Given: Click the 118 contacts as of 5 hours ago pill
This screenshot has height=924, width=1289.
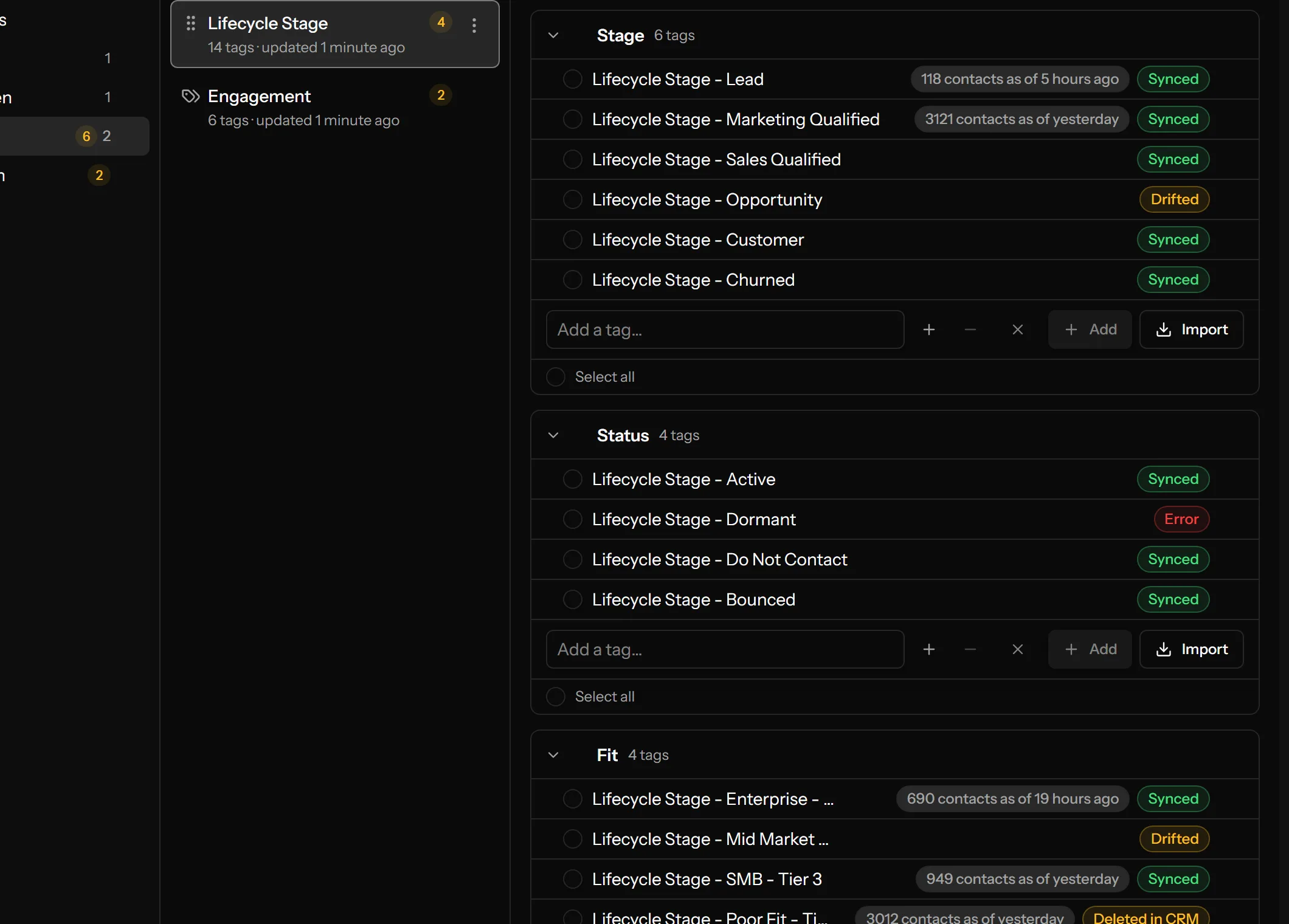Looking at the screenshot, I should click(1020, 79).
